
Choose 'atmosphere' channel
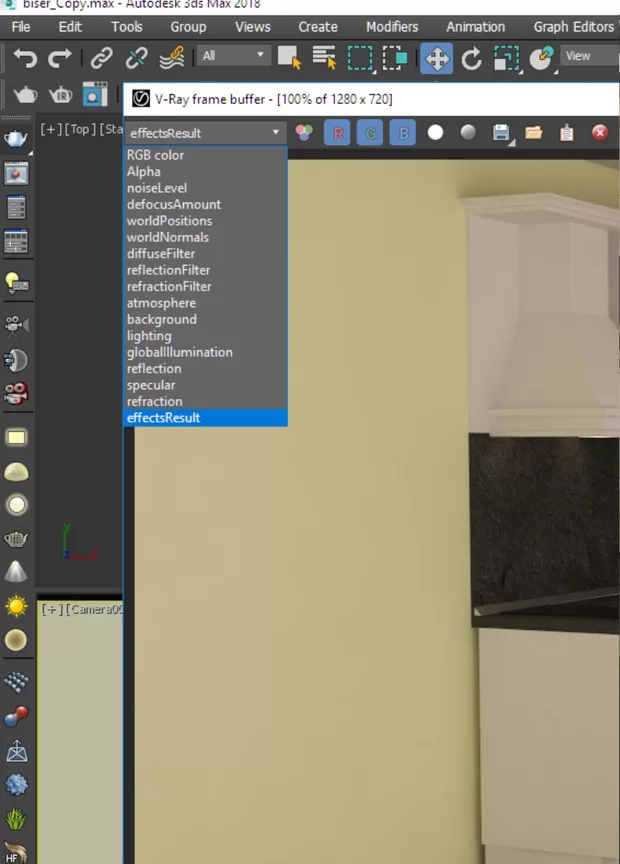tap(206, 303)
